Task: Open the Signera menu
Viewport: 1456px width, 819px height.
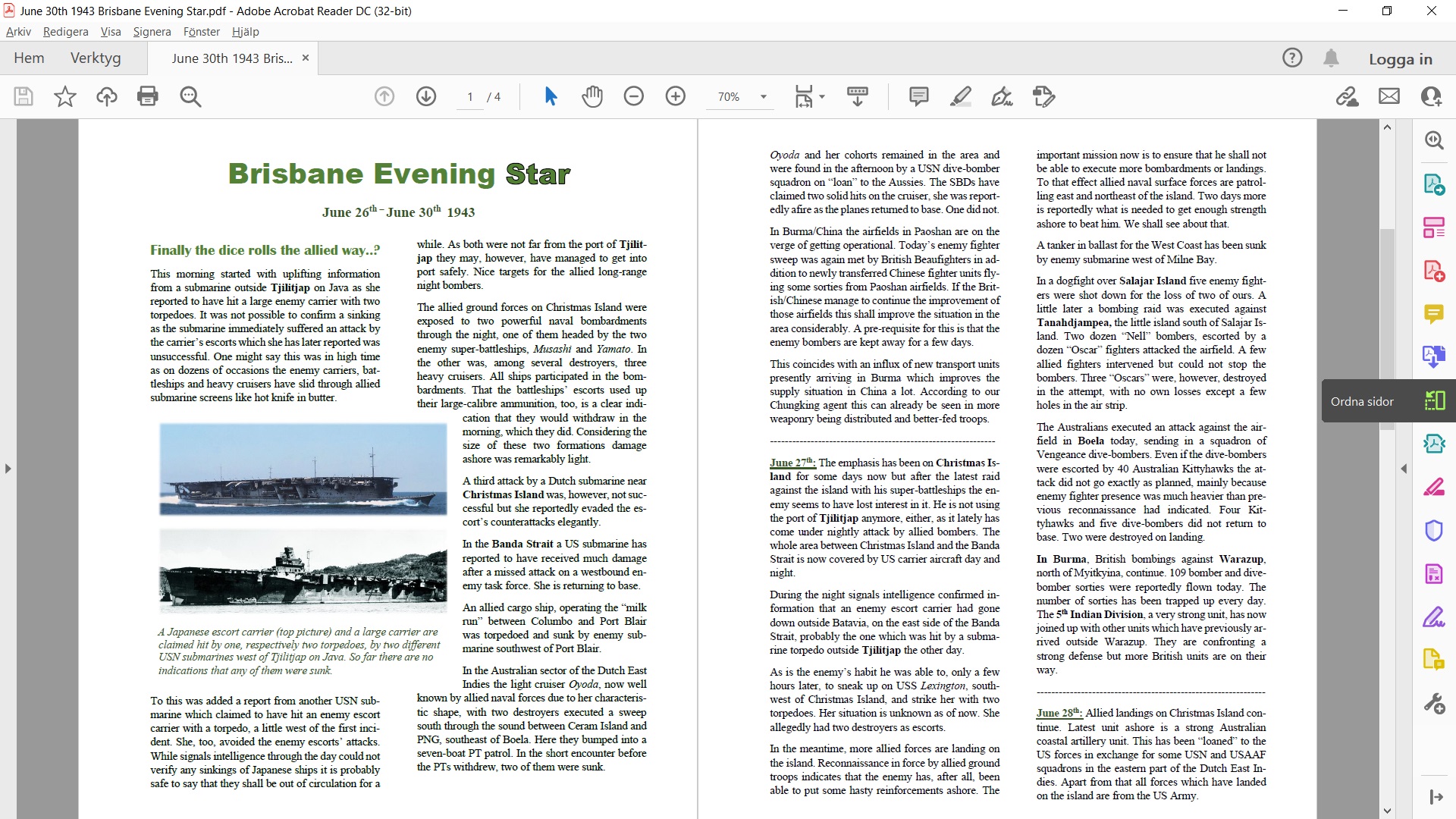Action: click(x=152, y=32)
